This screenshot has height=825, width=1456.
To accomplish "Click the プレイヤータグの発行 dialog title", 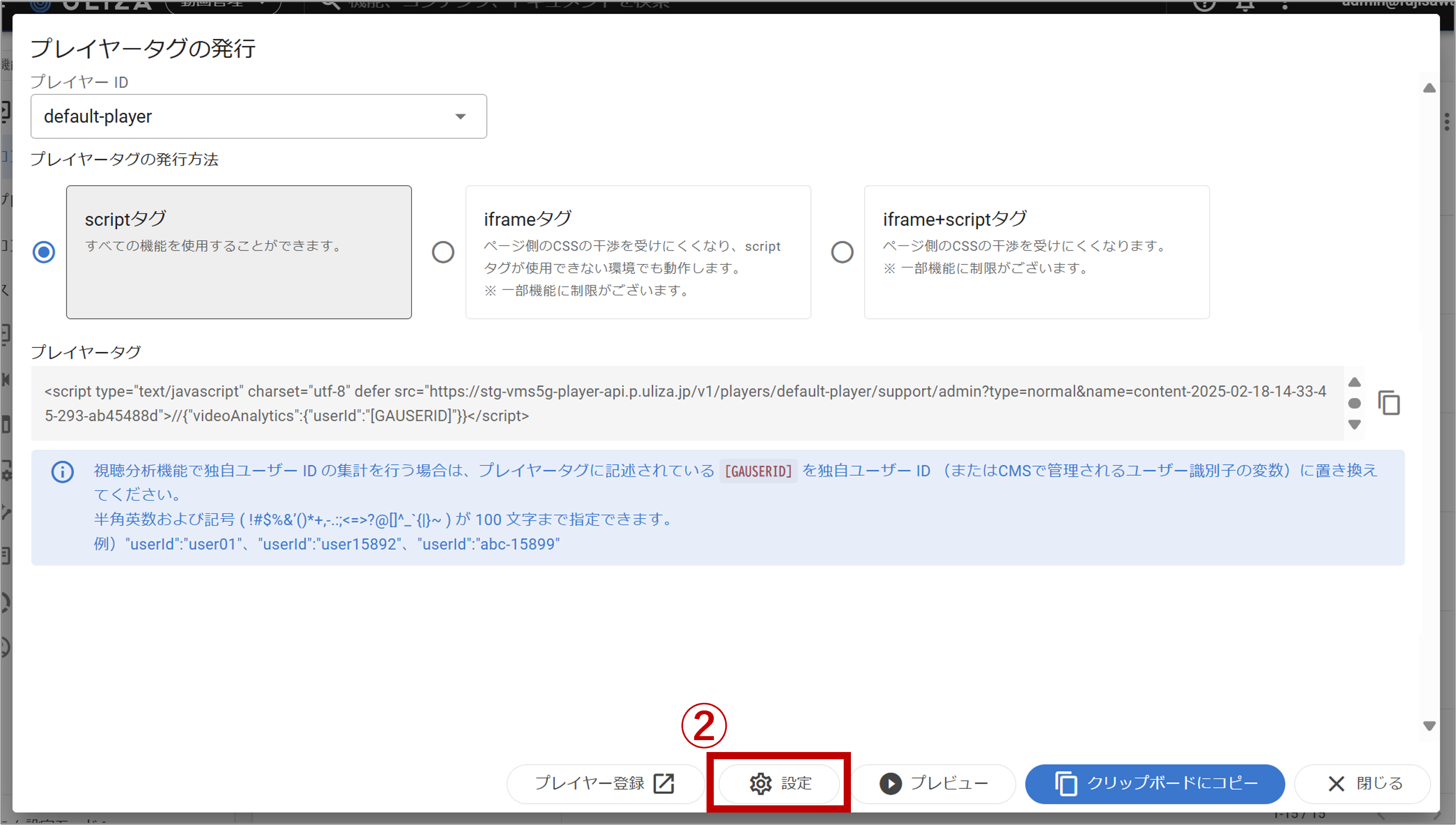I will [143, 48].
